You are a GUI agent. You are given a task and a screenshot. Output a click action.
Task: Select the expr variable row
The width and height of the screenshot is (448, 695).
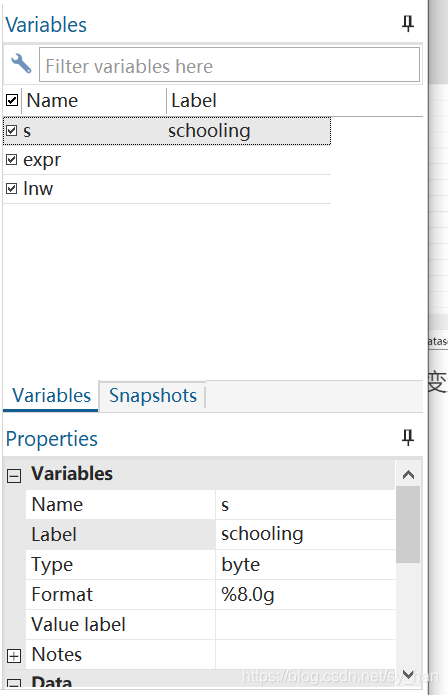167,160
